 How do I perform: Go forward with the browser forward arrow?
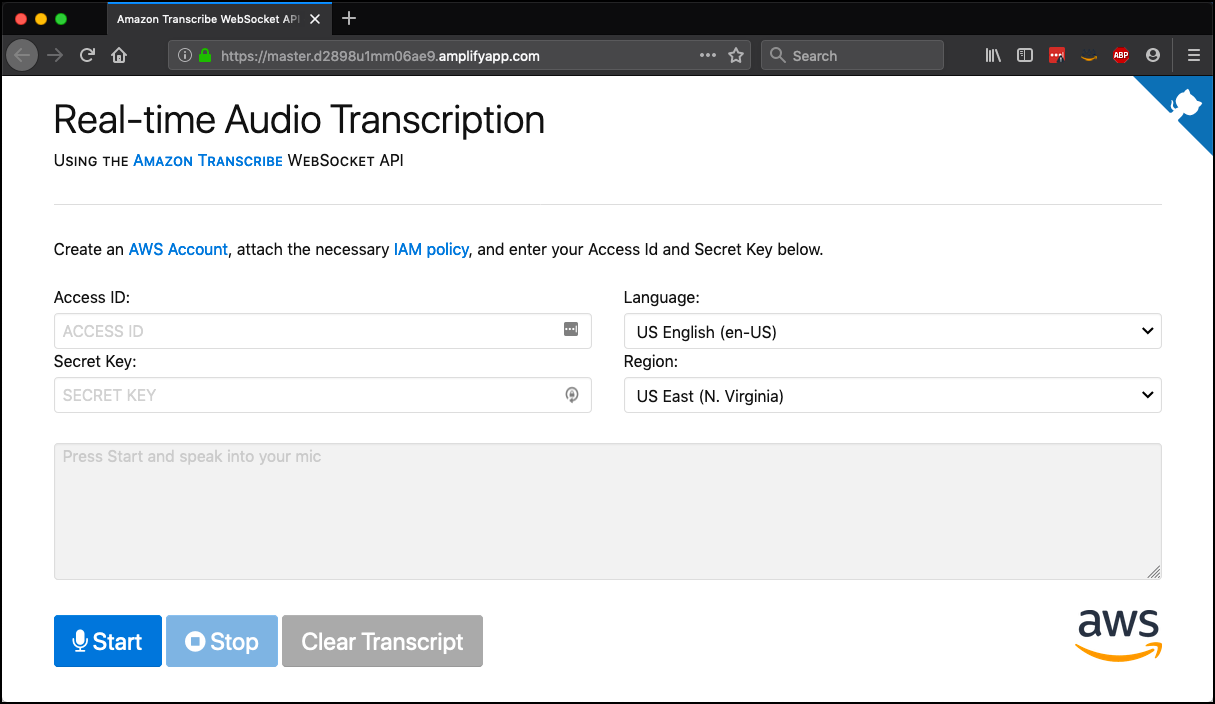click(x=55, y=56)
